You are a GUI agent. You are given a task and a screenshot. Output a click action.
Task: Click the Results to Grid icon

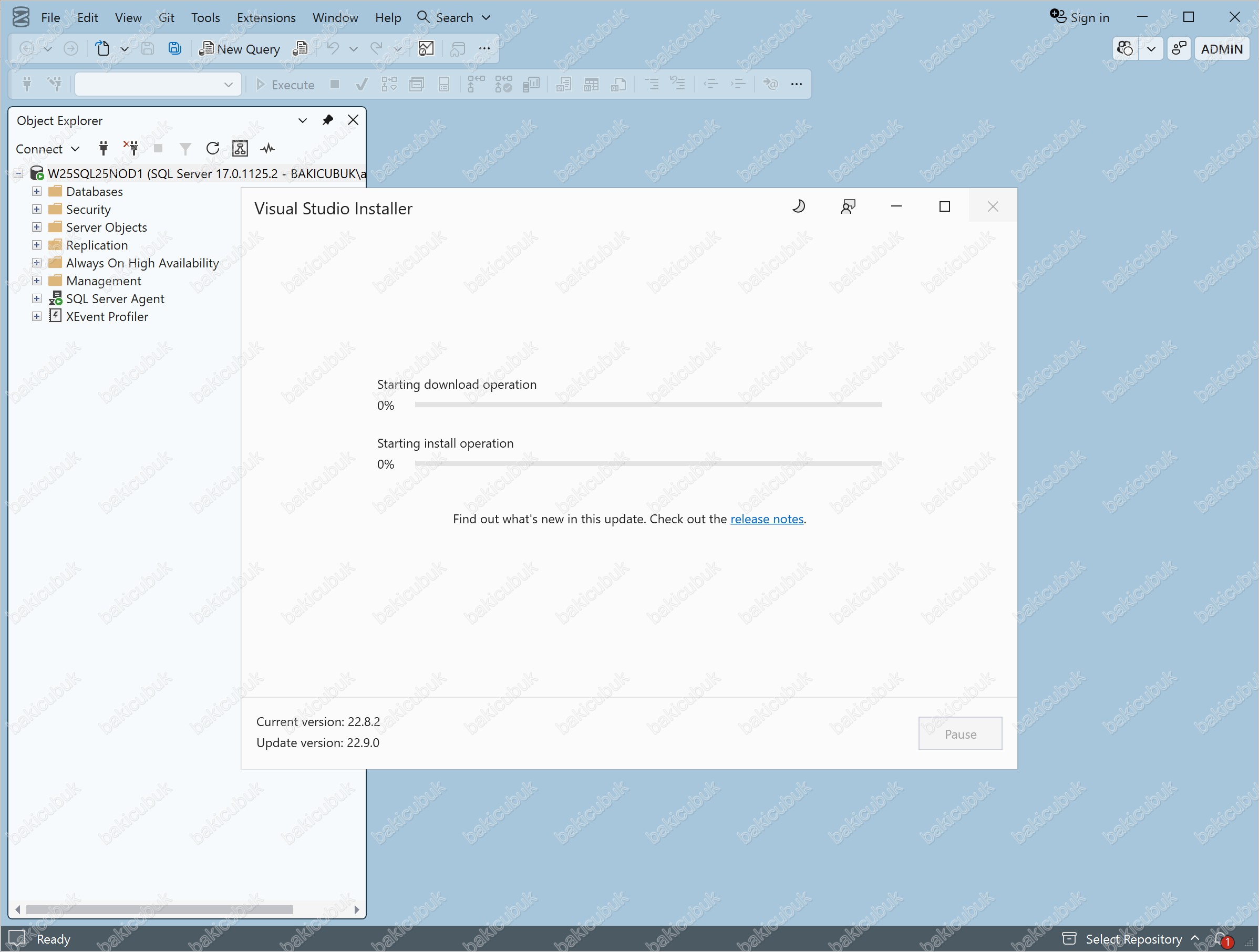click(x=591, y=84)
